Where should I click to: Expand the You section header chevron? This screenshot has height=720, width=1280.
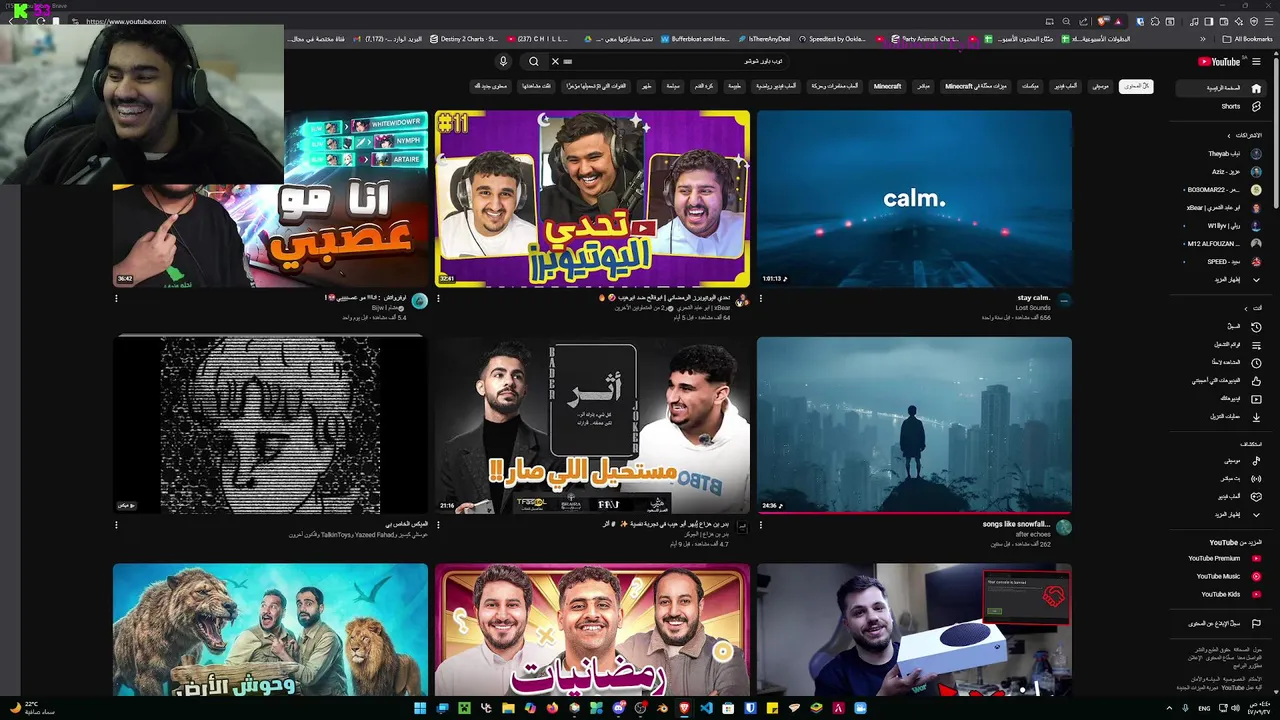point(1245,308)
